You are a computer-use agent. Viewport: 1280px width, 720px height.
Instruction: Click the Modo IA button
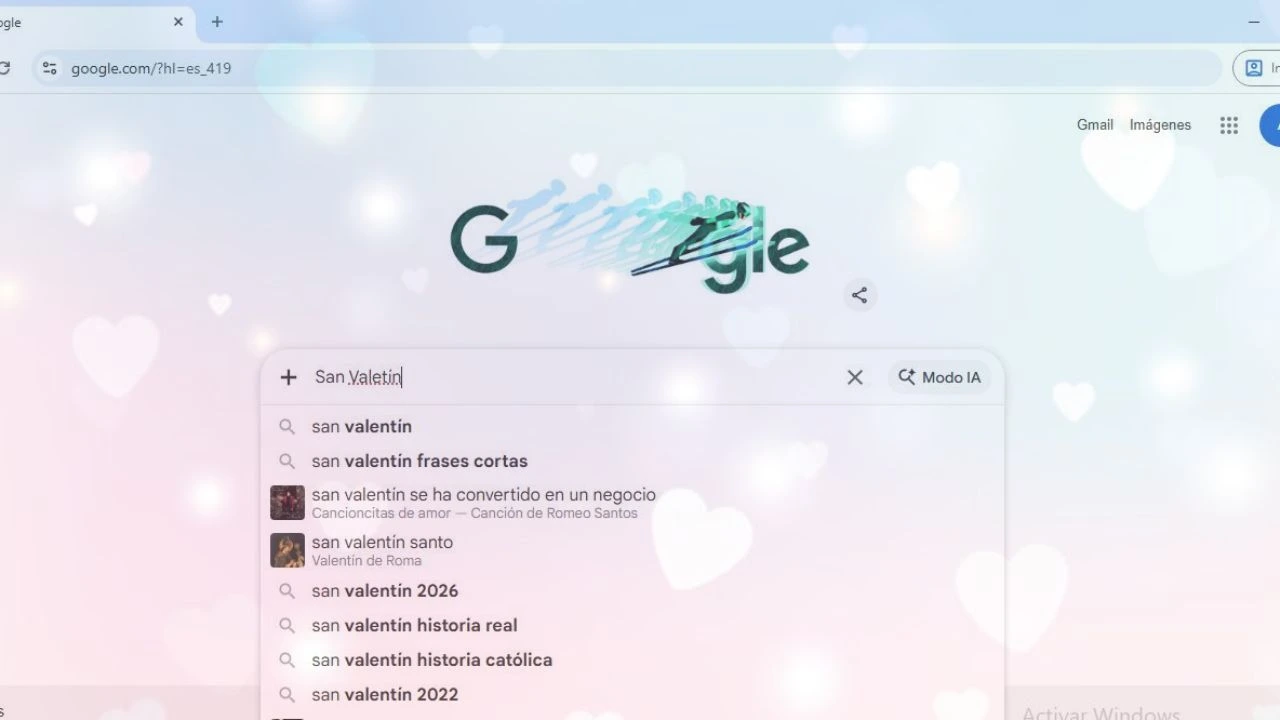click(x=938, y=377)
